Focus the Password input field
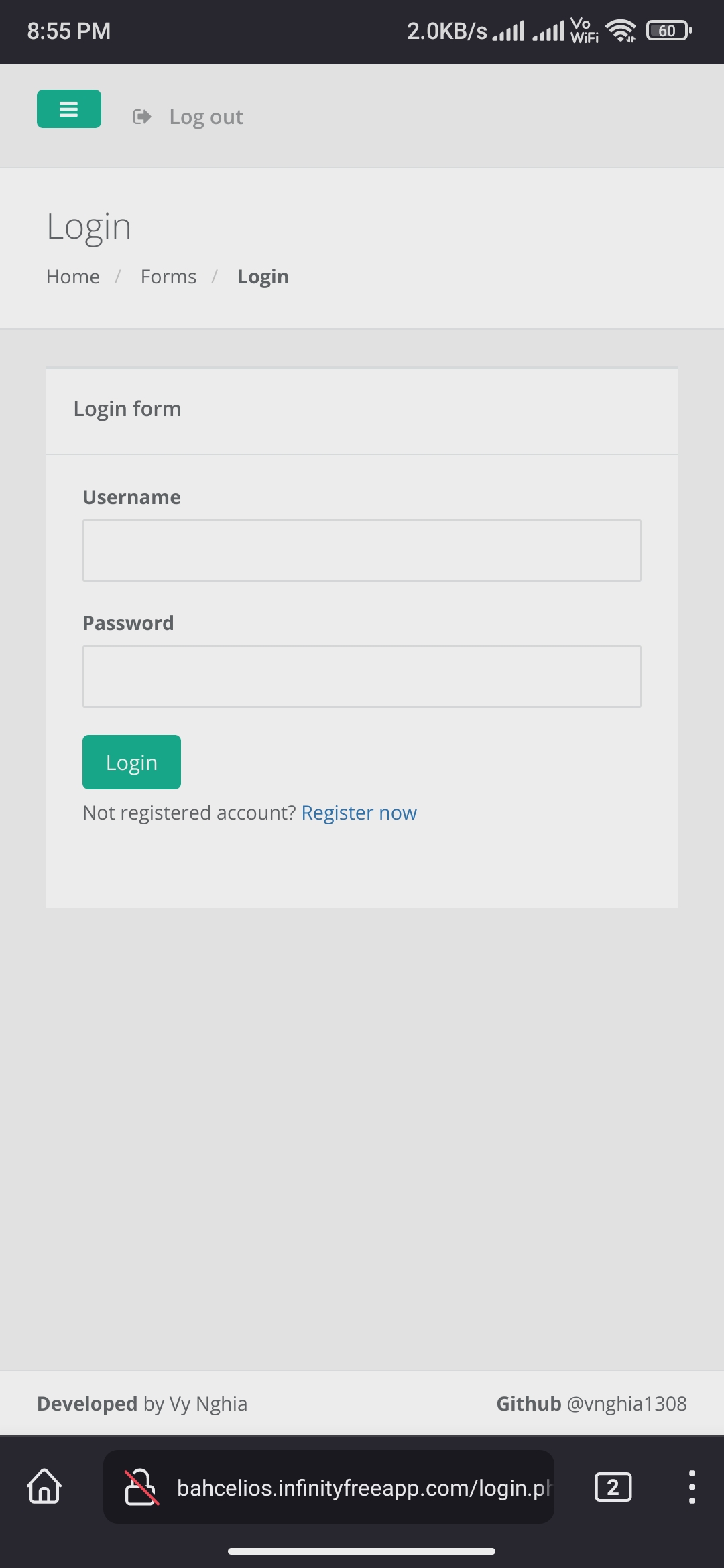724x1568 pixels. click(x=362, y=676)
